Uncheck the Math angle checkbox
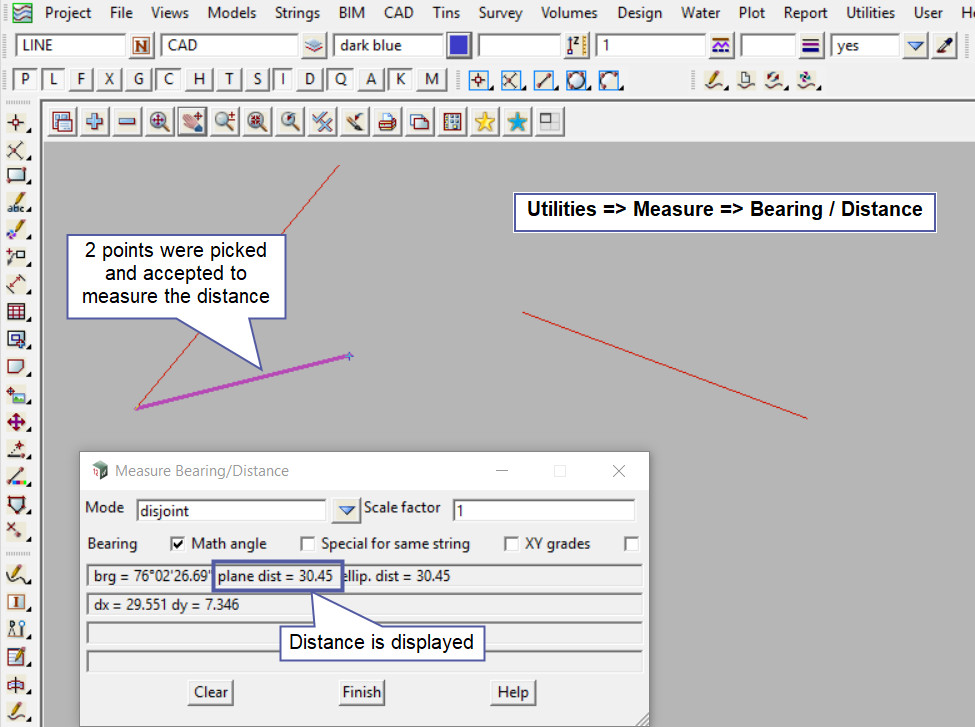The width and height of the screenshot is (975, 727). tap(178, 544)
